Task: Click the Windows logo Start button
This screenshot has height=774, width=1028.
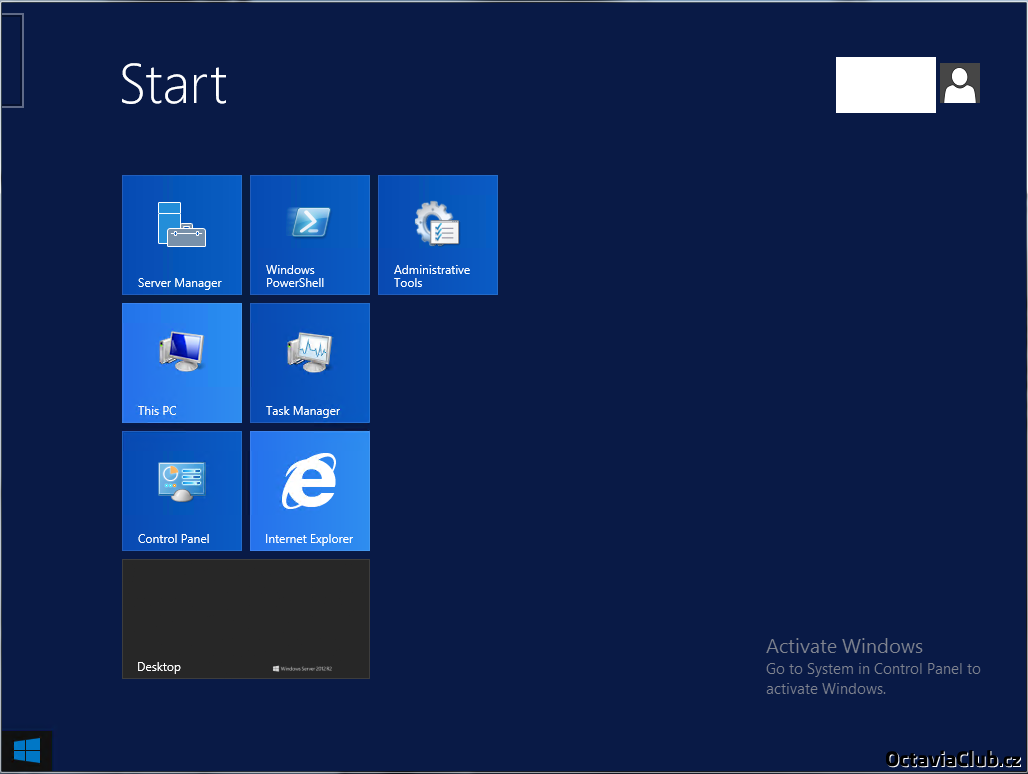Action: 27,750
